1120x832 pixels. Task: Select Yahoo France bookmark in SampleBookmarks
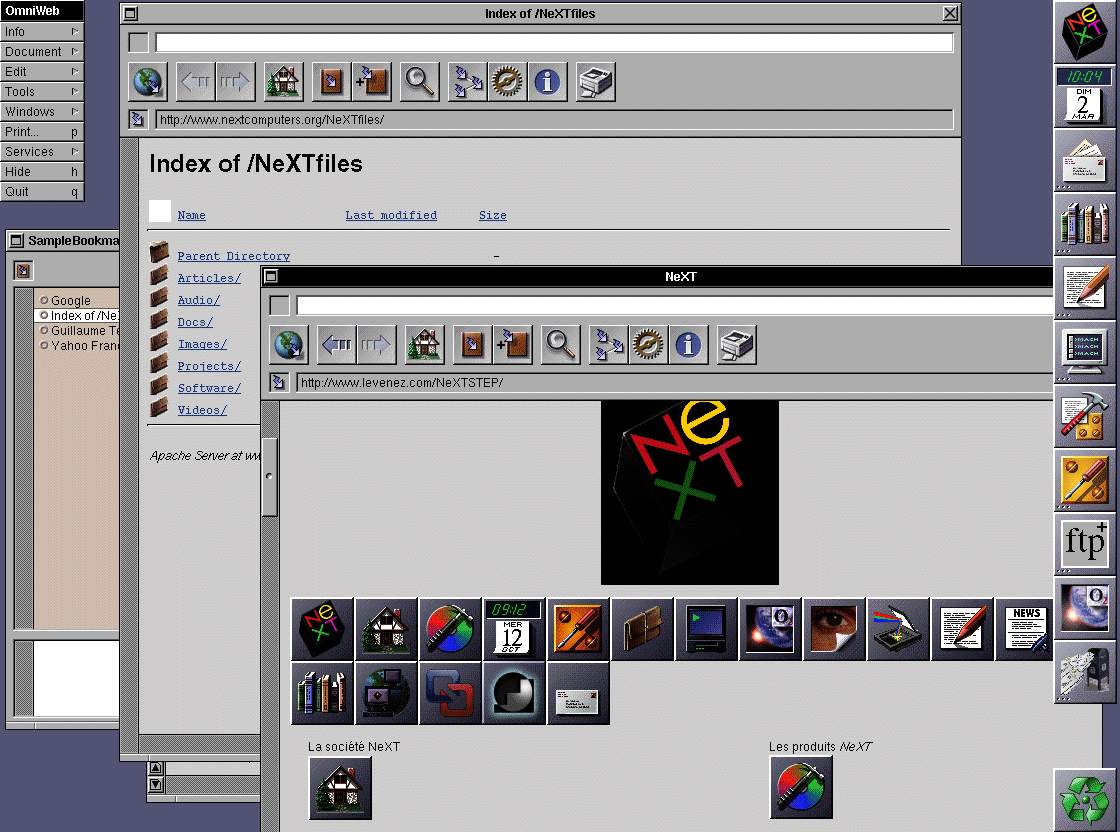[76, 346]
